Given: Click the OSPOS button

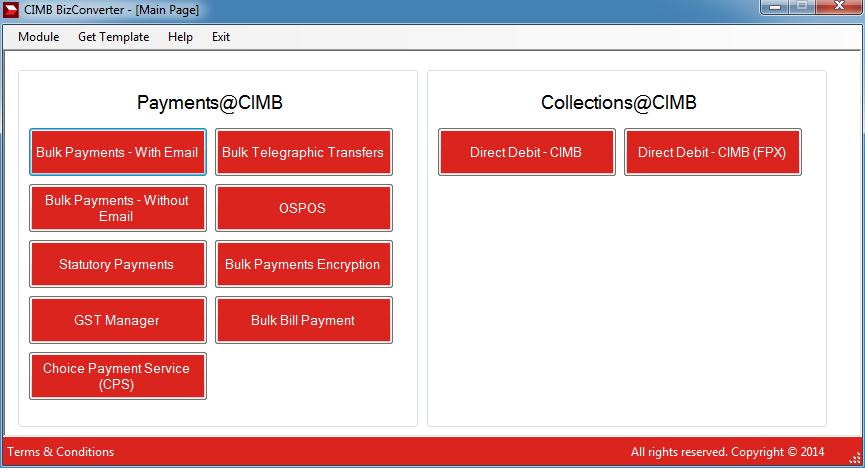Looking at the screenshot, I should tap(303, 208).
